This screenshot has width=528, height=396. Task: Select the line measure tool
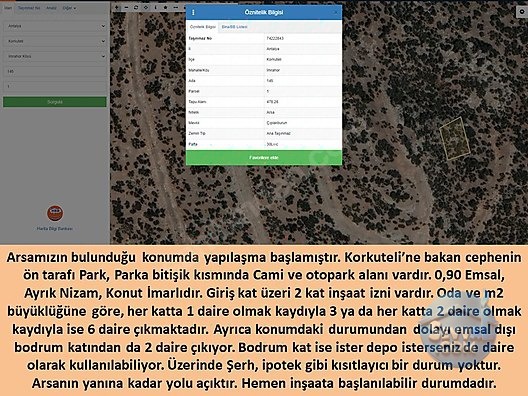point(175,7)
